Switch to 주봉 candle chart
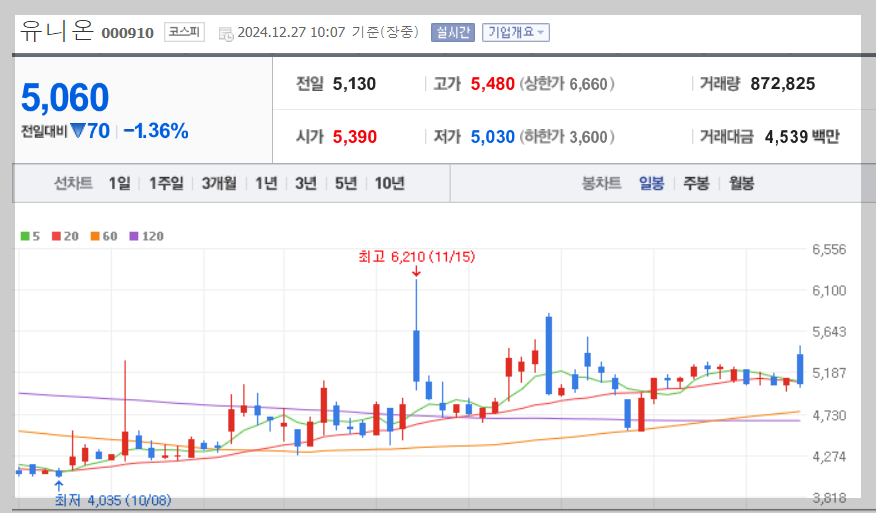Image resolution: width=876 pixels, height=513 pixels. click(696, 183)
